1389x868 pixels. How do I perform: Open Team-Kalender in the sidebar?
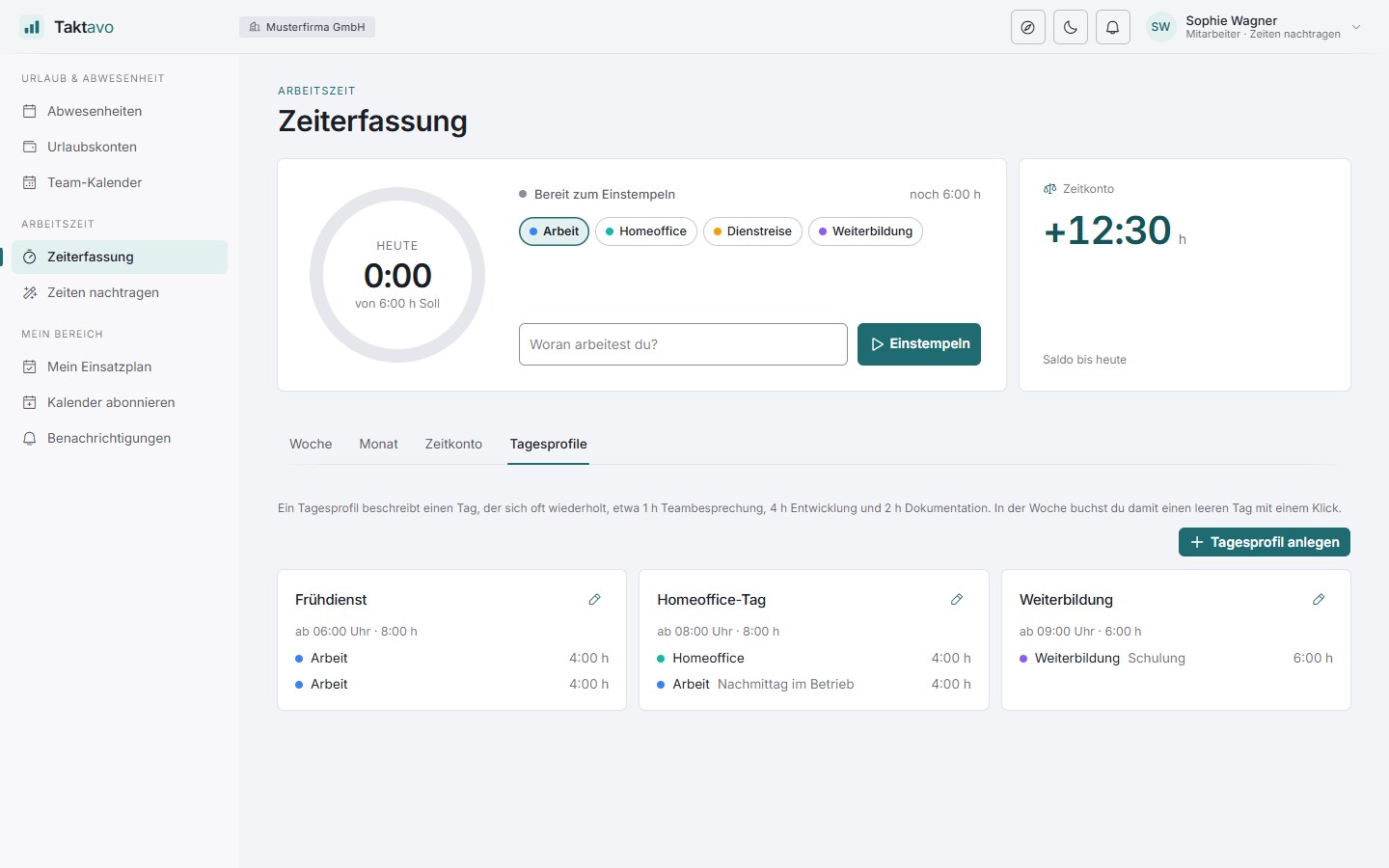120,182
